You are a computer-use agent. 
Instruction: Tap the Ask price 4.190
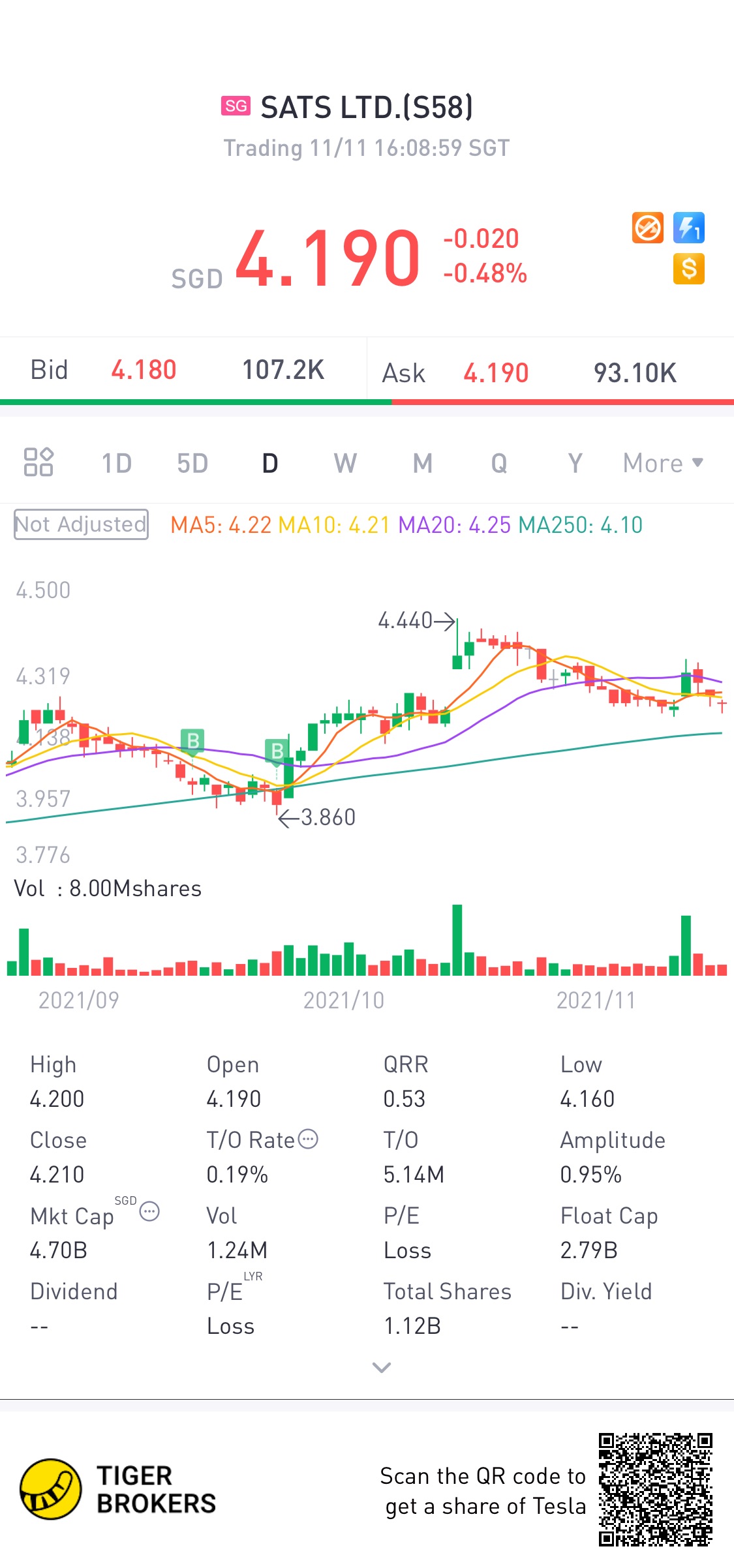coord(496,373)
